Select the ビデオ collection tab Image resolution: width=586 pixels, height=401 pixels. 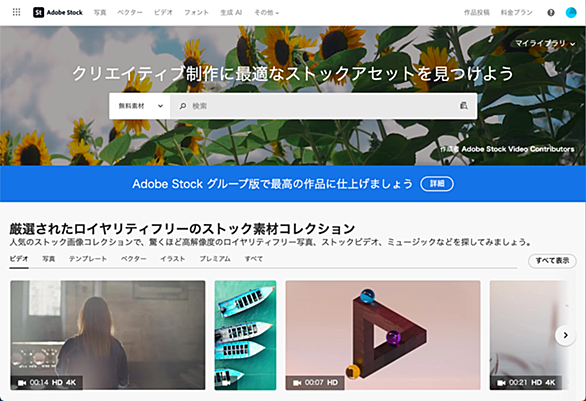(x=19, y=259)
